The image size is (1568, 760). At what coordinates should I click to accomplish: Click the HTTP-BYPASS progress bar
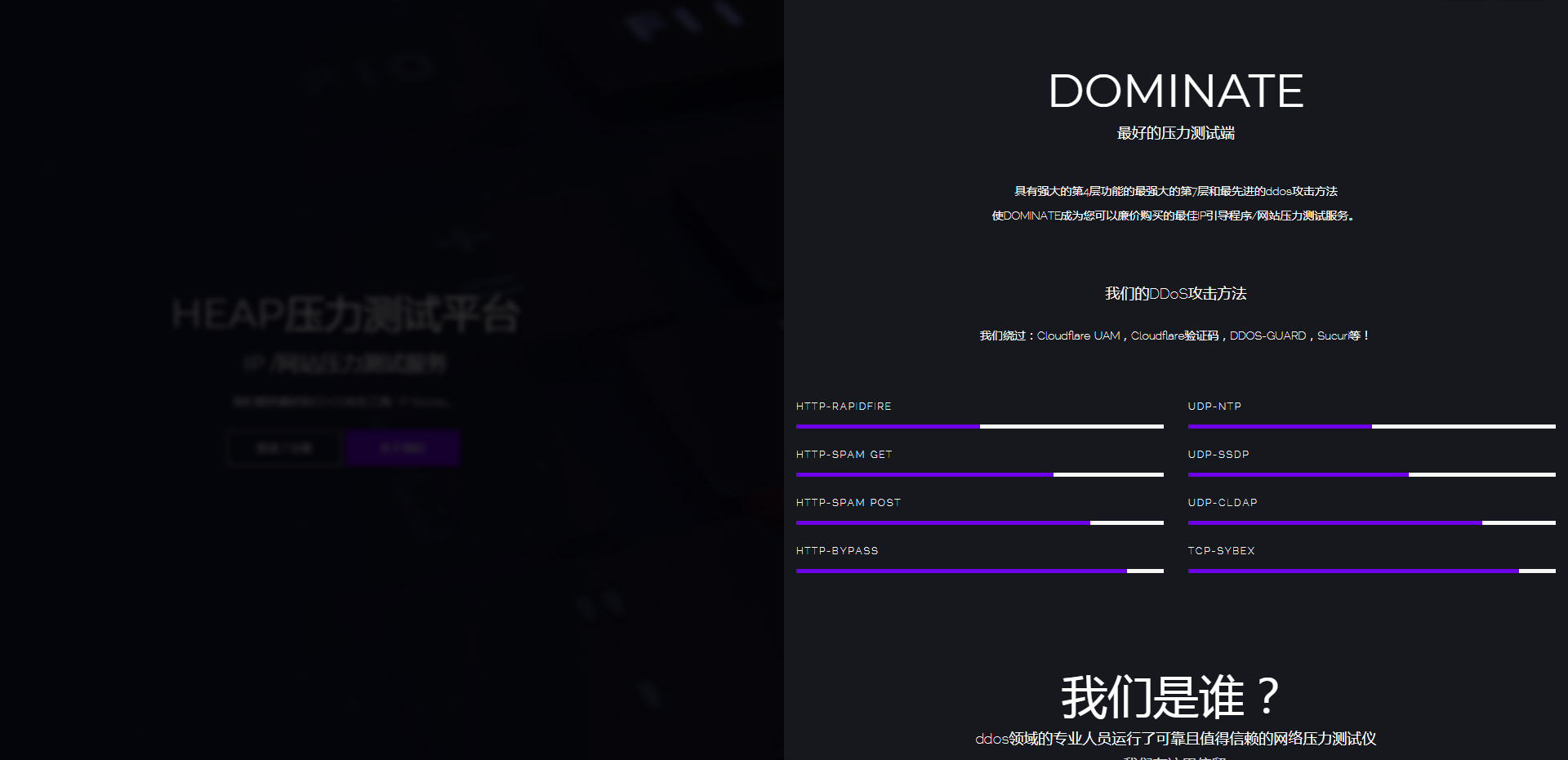coord(980,571)
